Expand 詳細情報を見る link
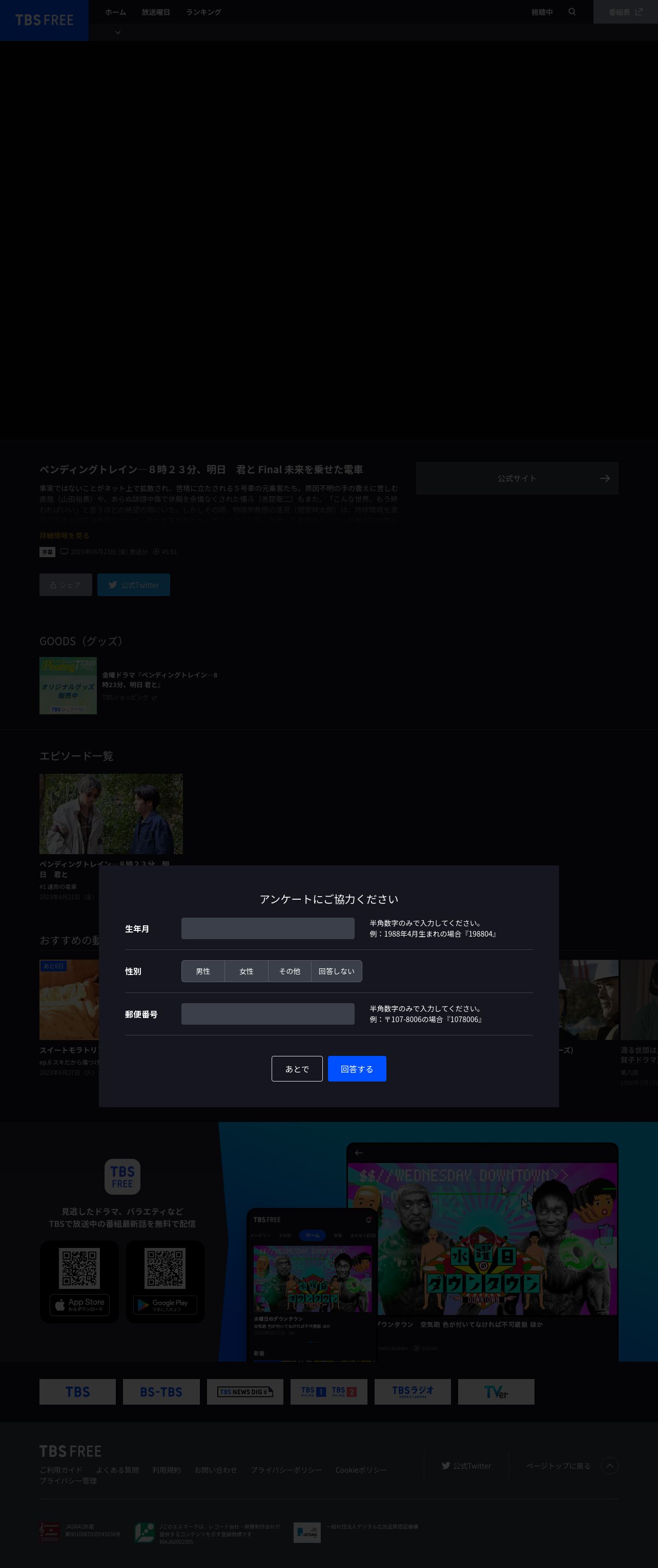658x1568 pixels. click(65, 535)
